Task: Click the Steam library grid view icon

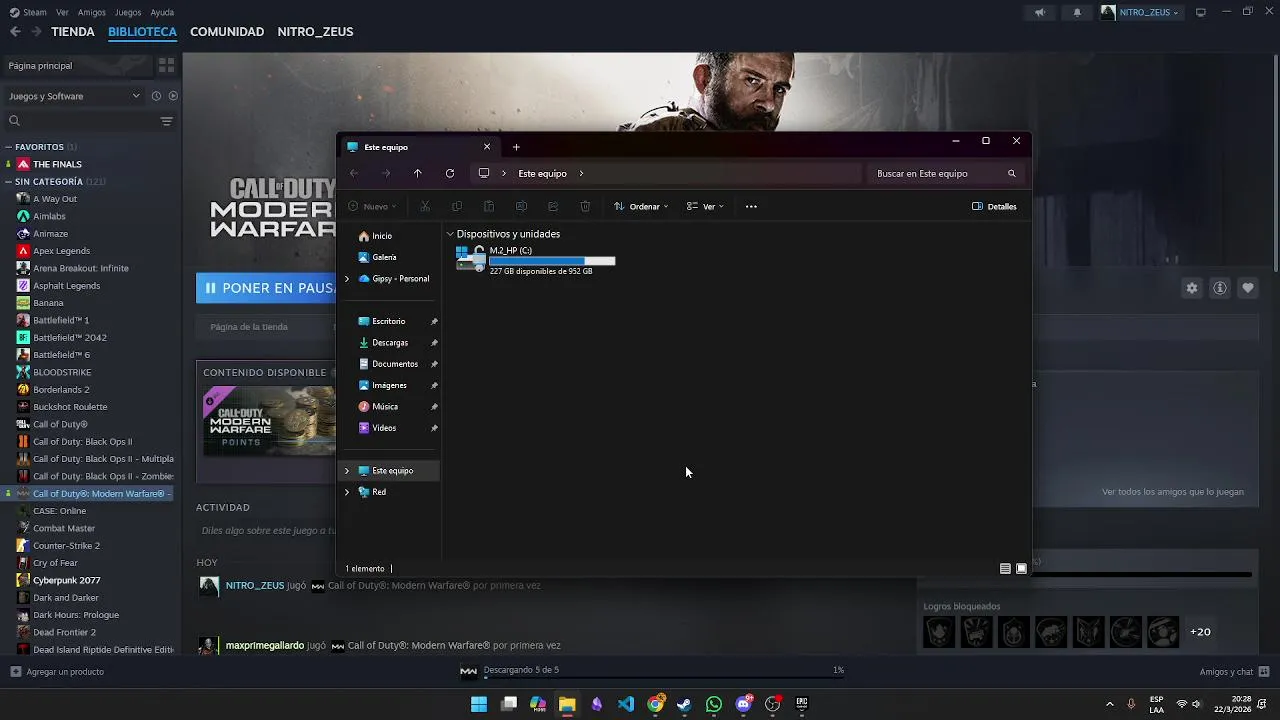Action: pos(166,65)
